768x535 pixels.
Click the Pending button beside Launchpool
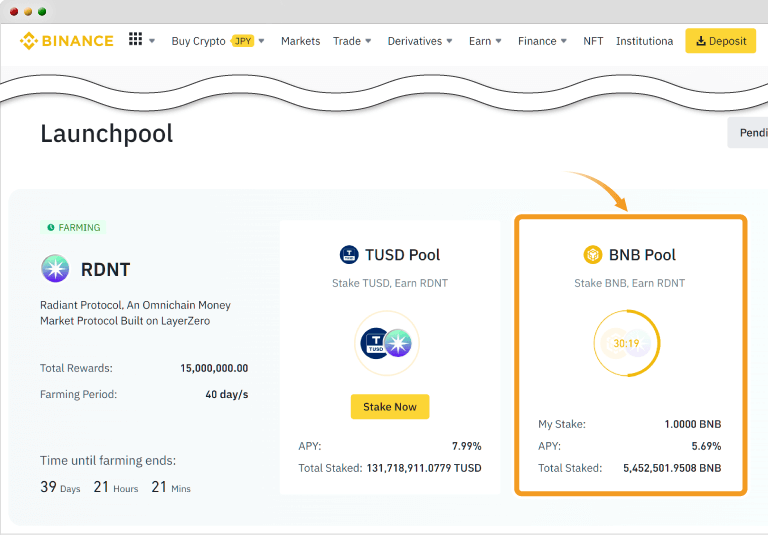(x=748, y=132)
